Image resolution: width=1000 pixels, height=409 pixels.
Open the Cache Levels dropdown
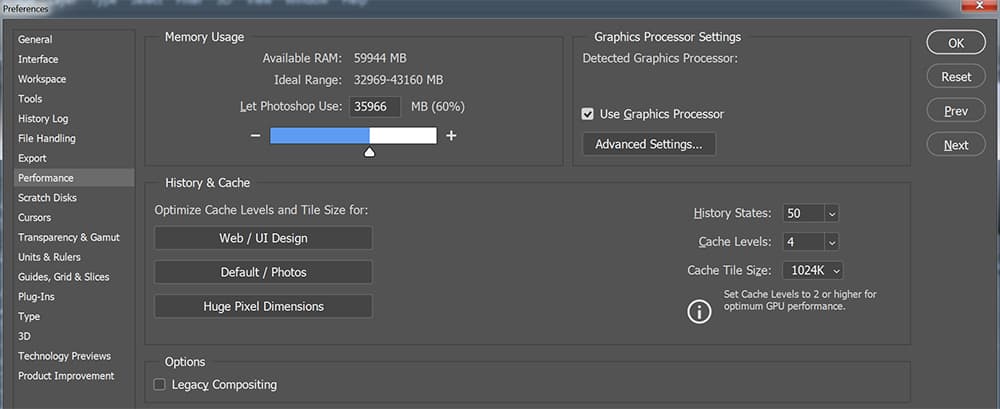click(832, 242)
